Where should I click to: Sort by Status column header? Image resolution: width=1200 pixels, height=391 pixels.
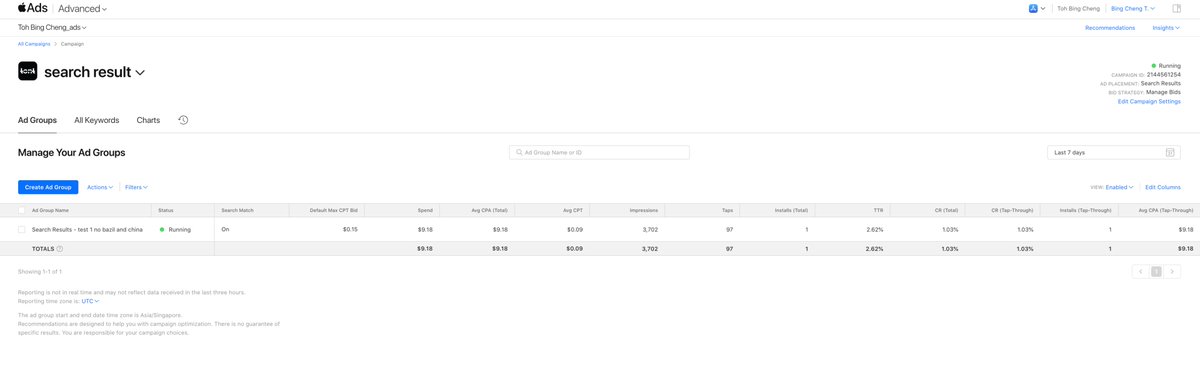(166, 211)
